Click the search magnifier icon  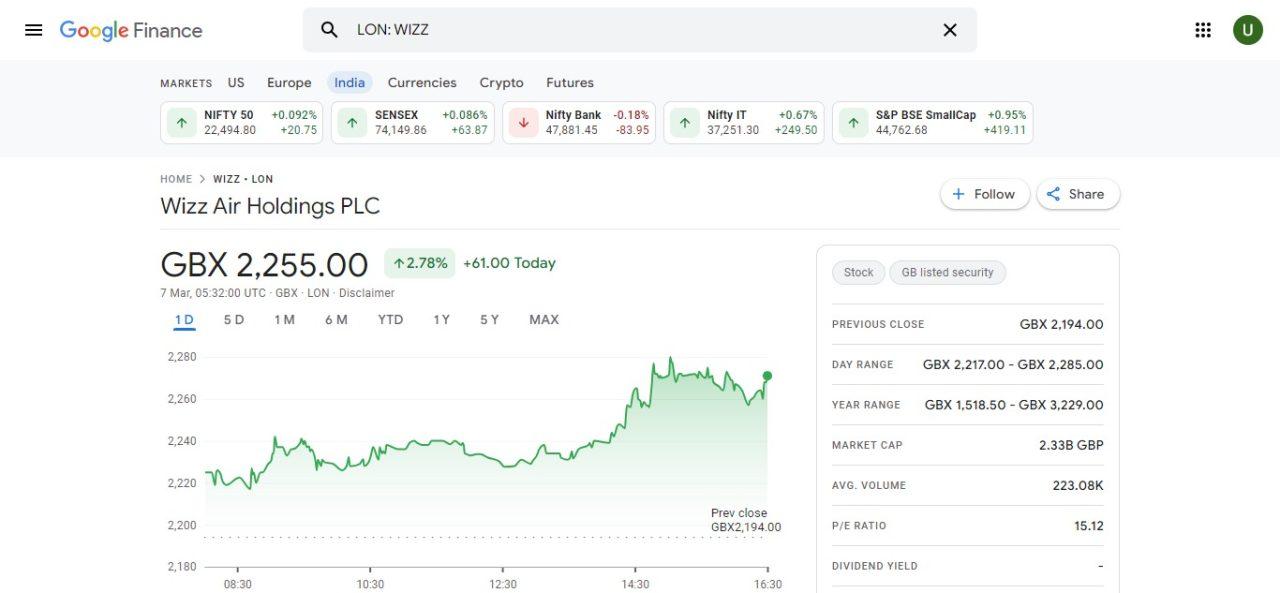click(x=329, y=30)
